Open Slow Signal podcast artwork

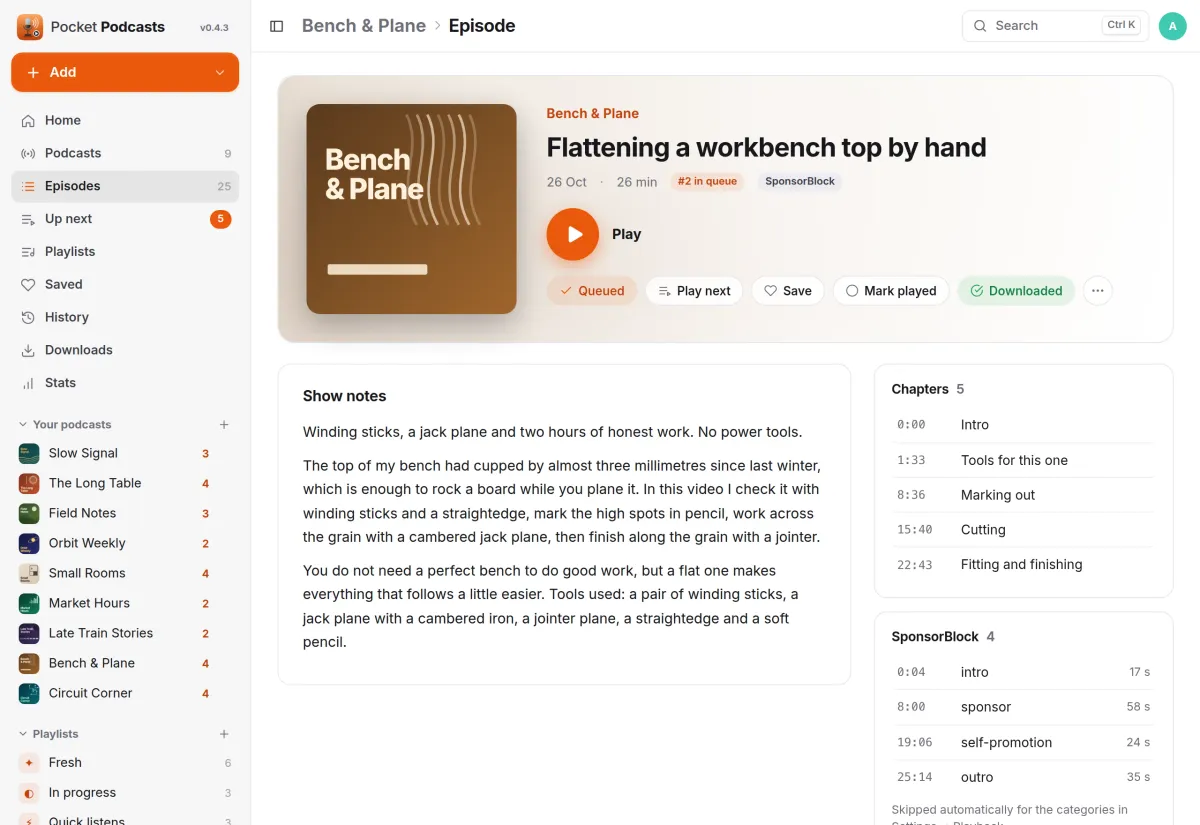(29, 453)
